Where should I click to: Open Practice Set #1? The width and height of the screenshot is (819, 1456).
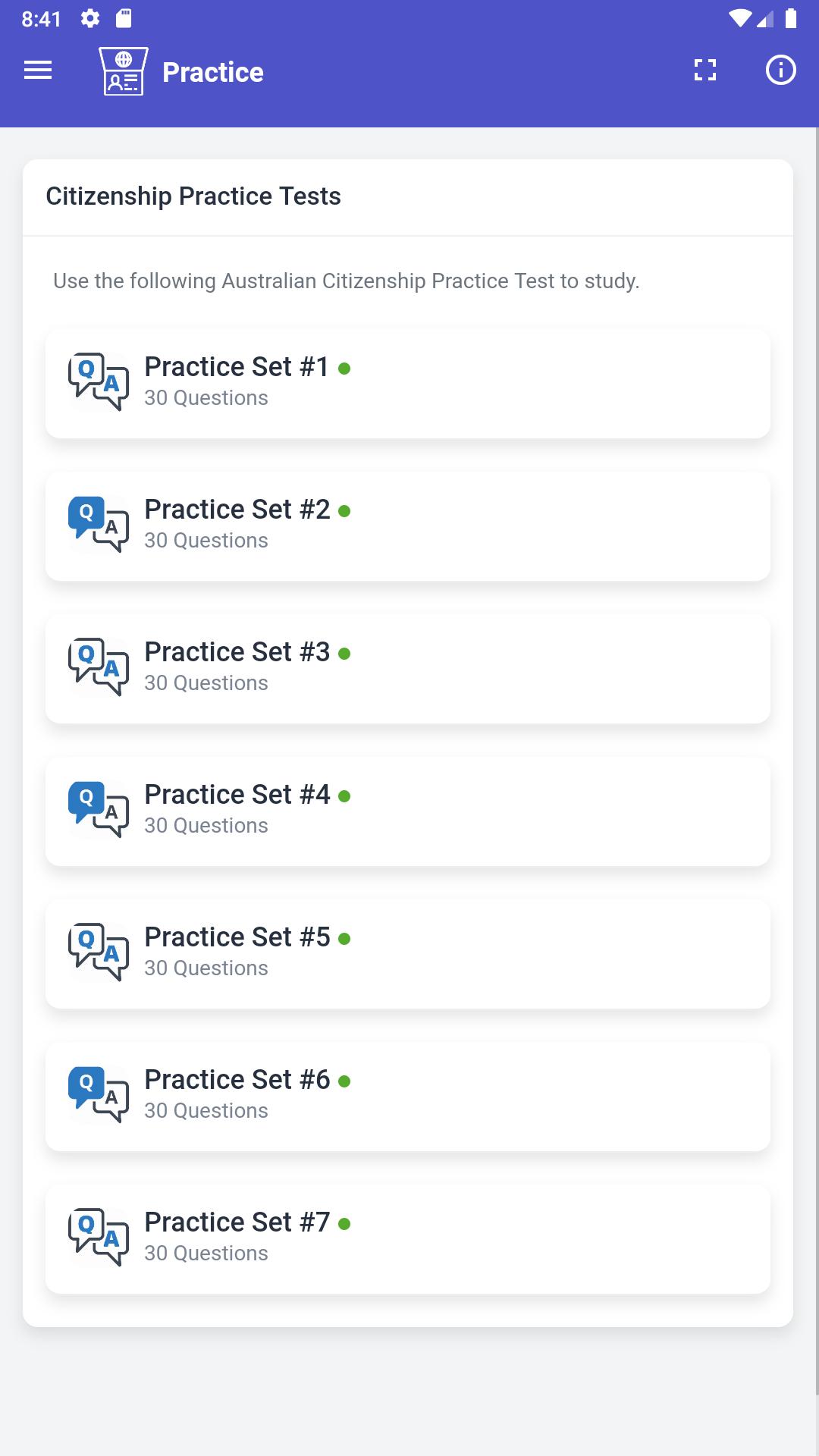coord(408,384)
